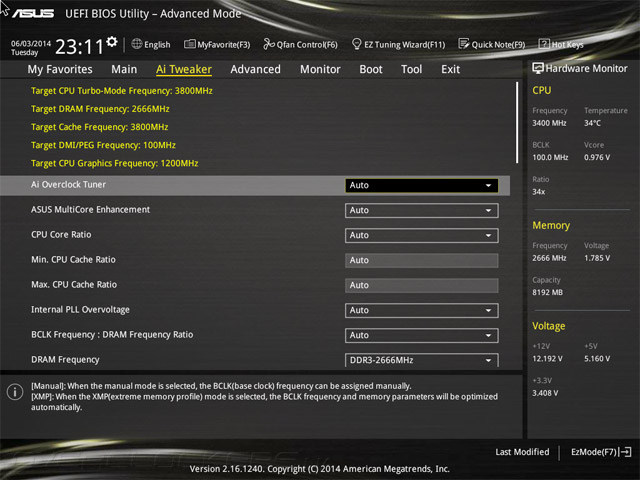Open the DRAM Frequency DDR3-2666MHz dropdown
The height and width of the screenshot is (480, 640).
(422, 360)
